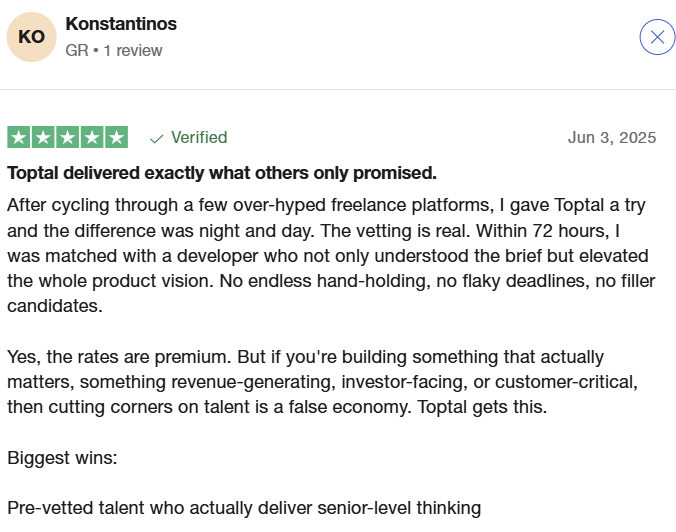Click the Jun 3, 2025 review date
Screen dimensions: 676x532
612,138
